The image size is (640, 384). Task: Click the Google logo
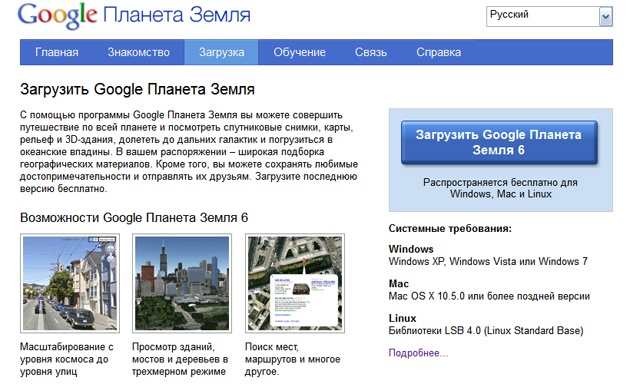(x=57, y=16)
